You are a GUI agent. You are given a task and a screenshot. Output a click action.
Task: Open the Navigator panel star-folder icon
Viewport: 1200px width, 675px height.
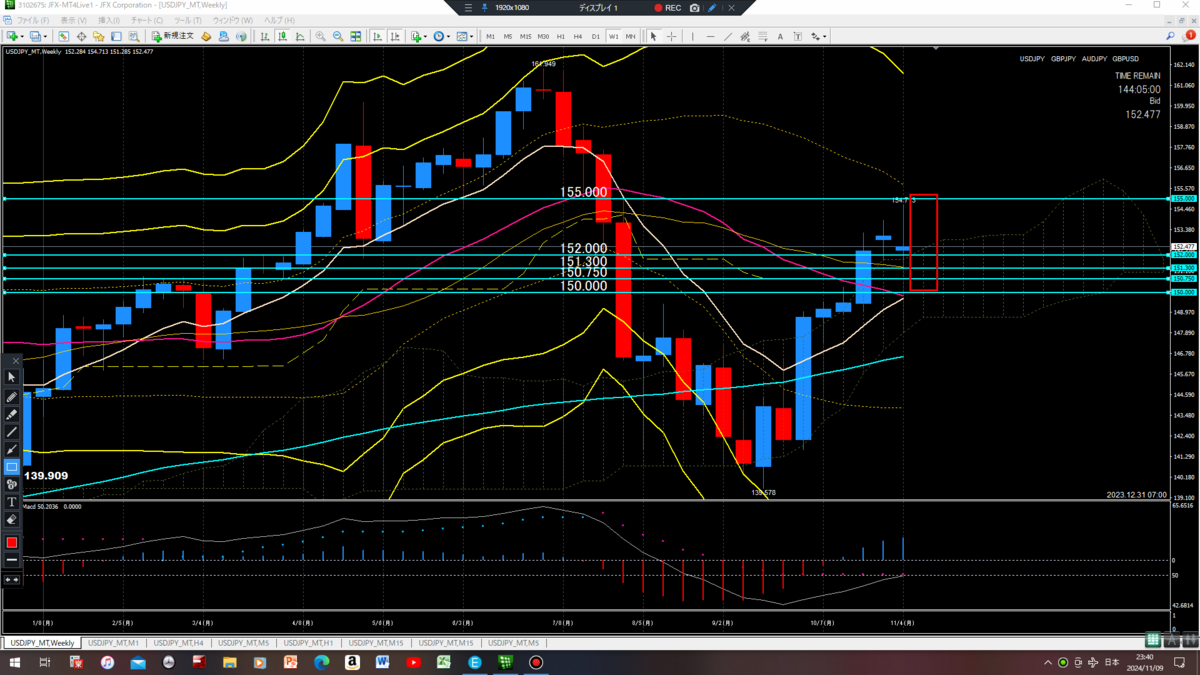[x=98, y=36]
